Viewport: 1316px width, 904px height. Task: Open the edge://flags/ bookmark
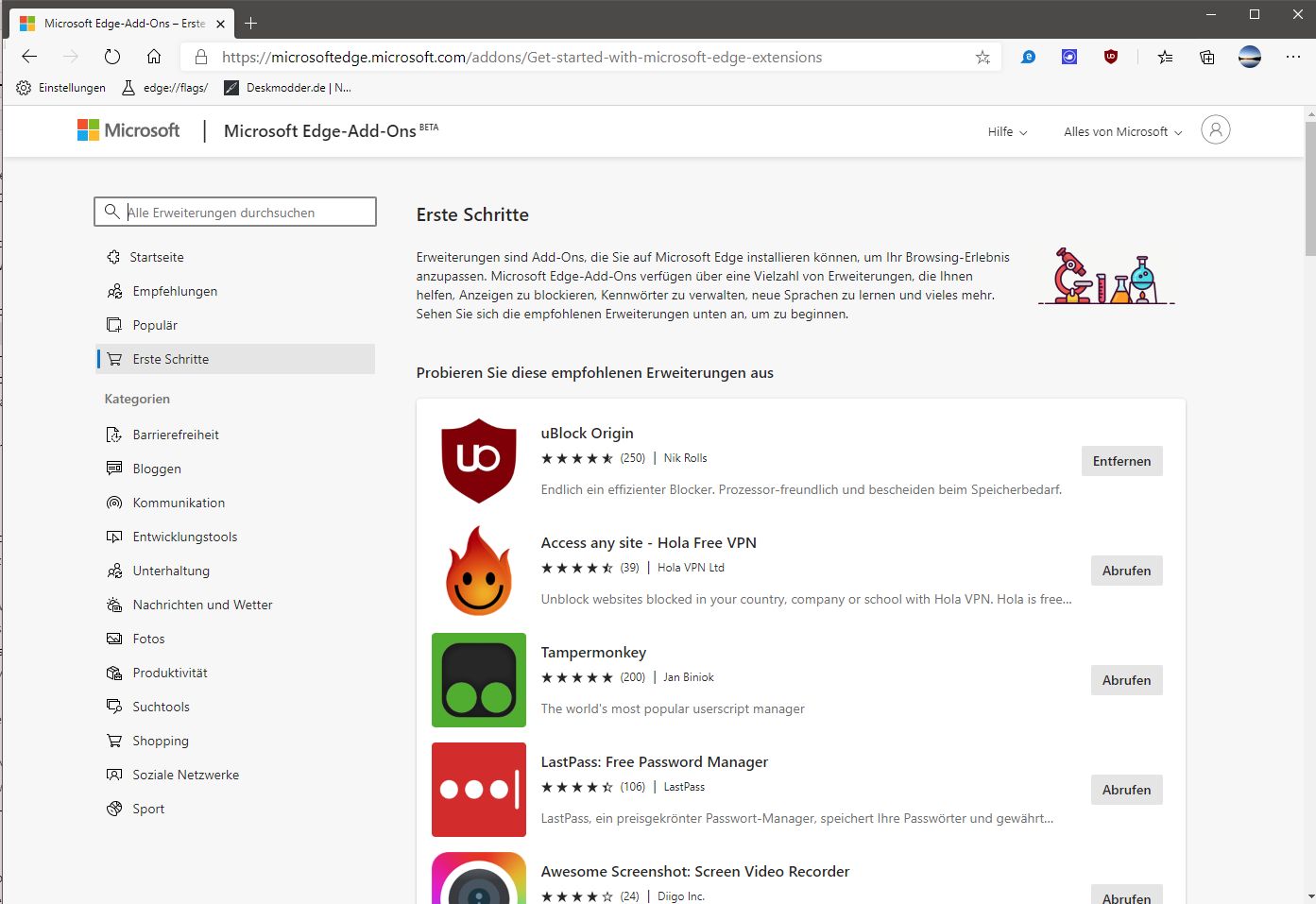165,88
